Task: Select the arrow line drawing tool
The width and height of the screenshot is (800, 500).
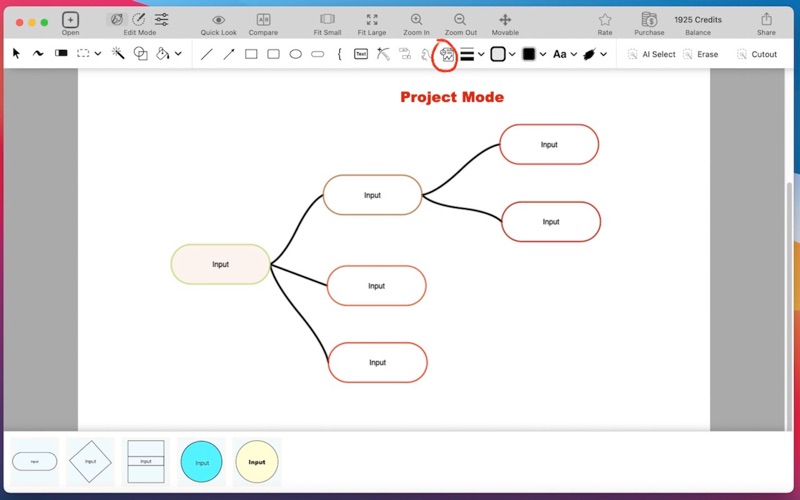Action: pyautogui.click(x=229, y=54)
